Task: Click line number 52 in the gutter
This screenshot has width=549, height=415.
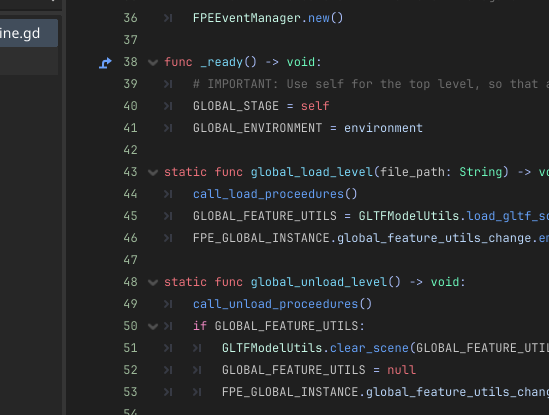Action: (x=130, y=370)
